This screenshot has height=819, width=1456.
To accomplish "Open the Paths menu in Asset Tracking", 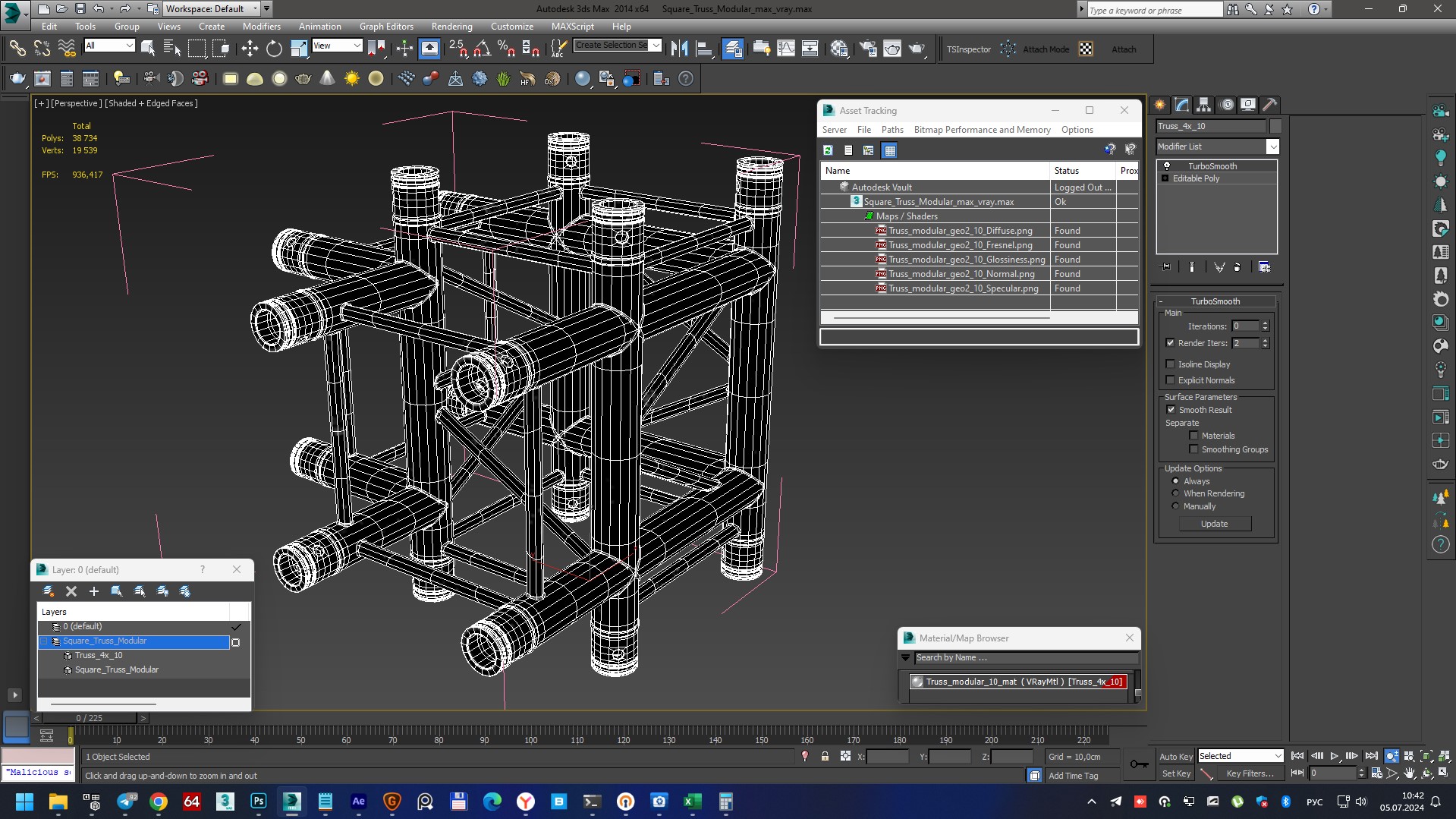I will click(892, 130).
